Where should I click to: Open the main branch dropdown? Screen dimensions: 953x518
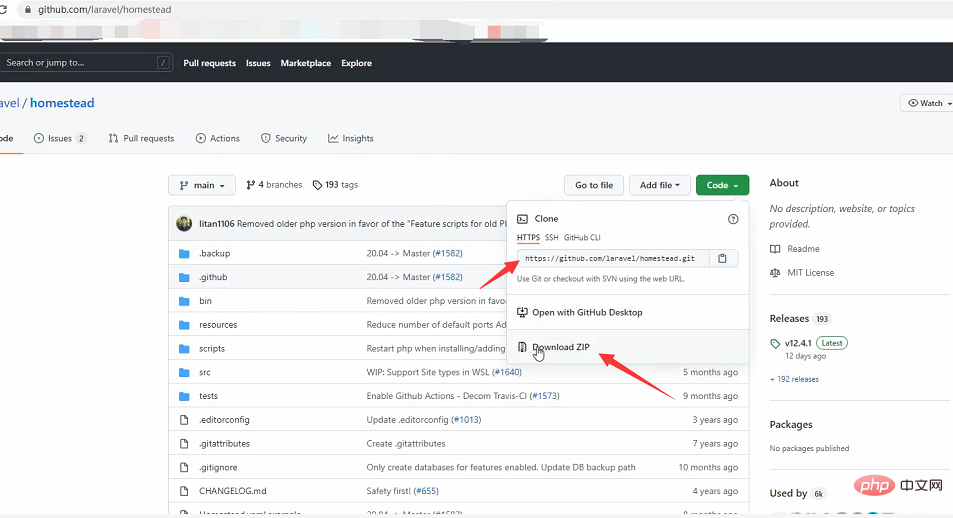click(x=202, y=185)
